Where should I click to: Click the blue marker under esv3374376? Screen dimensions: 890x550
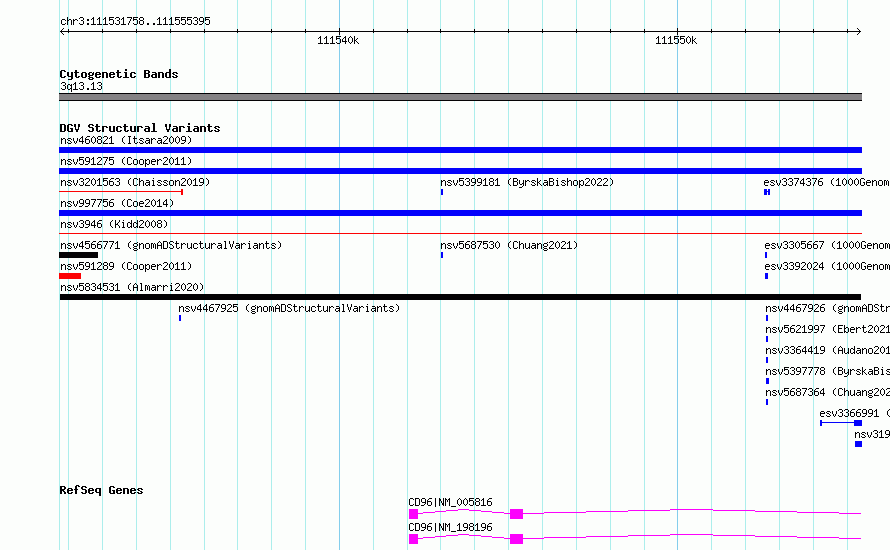pyautogui.click(x=767, y=192)
